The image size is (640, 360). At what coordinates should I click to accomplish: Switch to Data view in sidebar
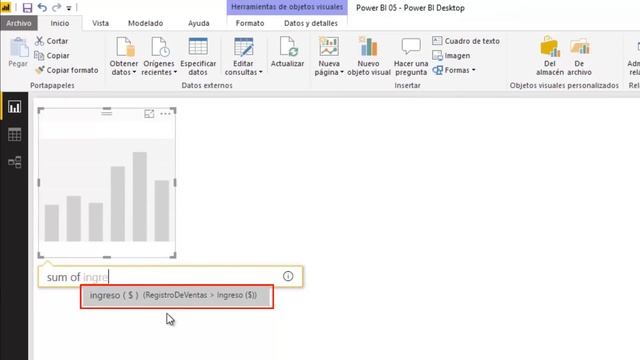coord(14,134)
